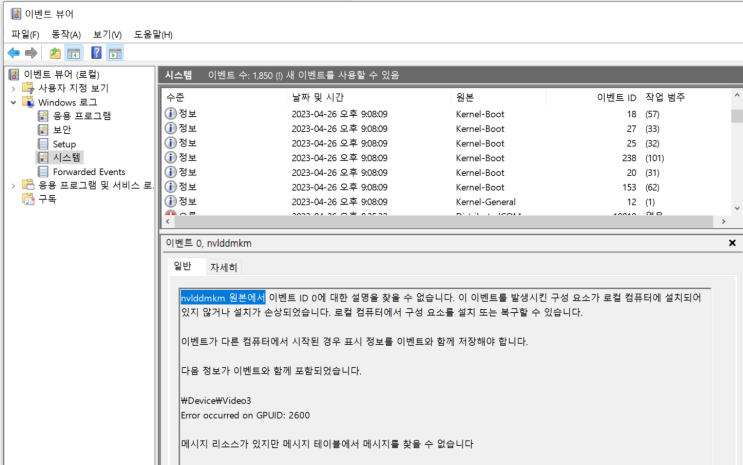Screen dimensions: 743x465
Task: Click the 구독 subscriptions icon
Action: [28, 199]
